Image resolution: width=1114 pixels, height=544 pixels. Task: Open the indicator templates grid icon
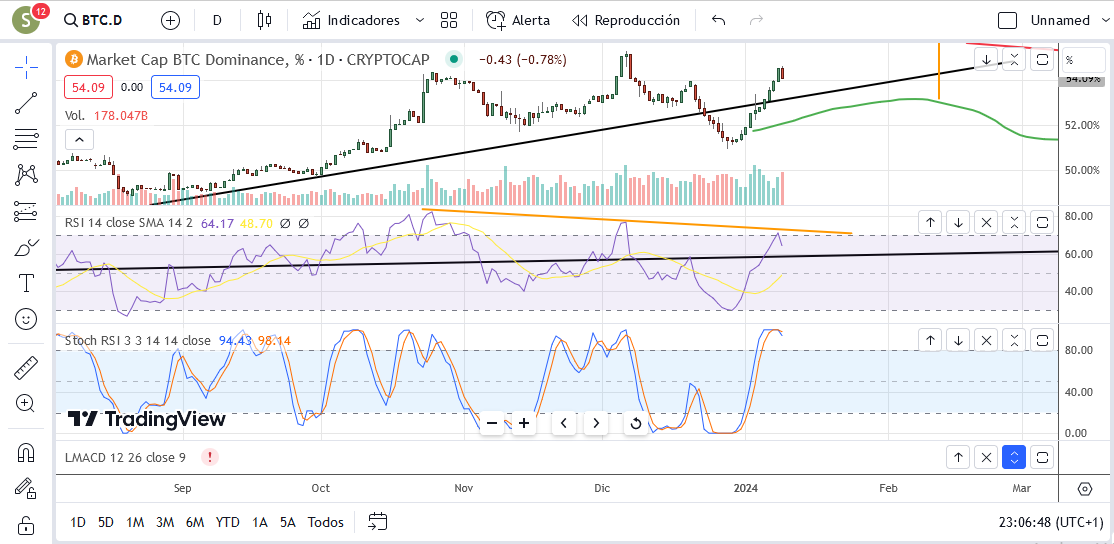pos(448,21)
